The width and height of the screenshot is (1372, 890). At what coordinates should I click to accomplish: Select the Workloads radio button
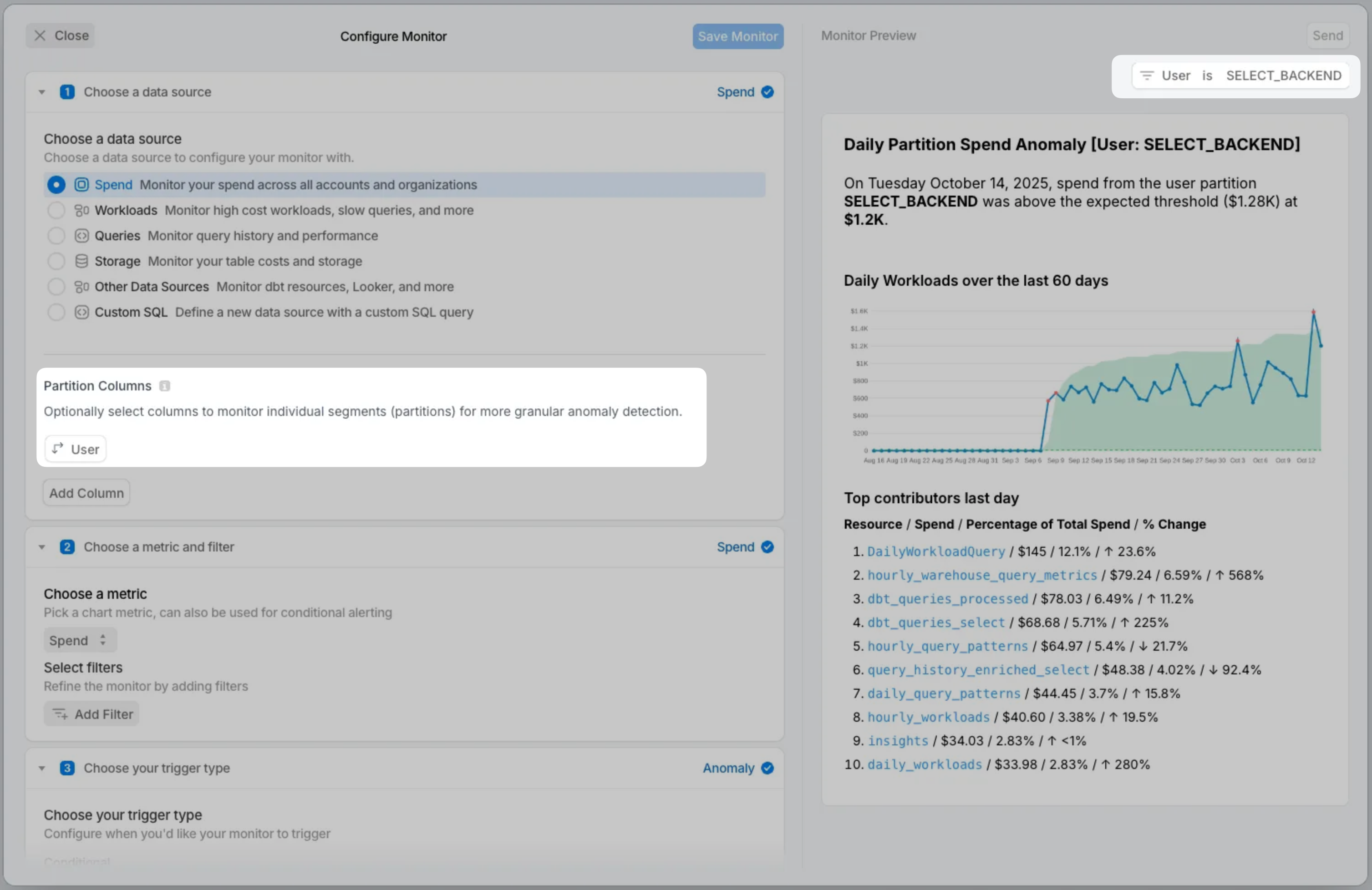pyautogui.click(x=56, y=210)
